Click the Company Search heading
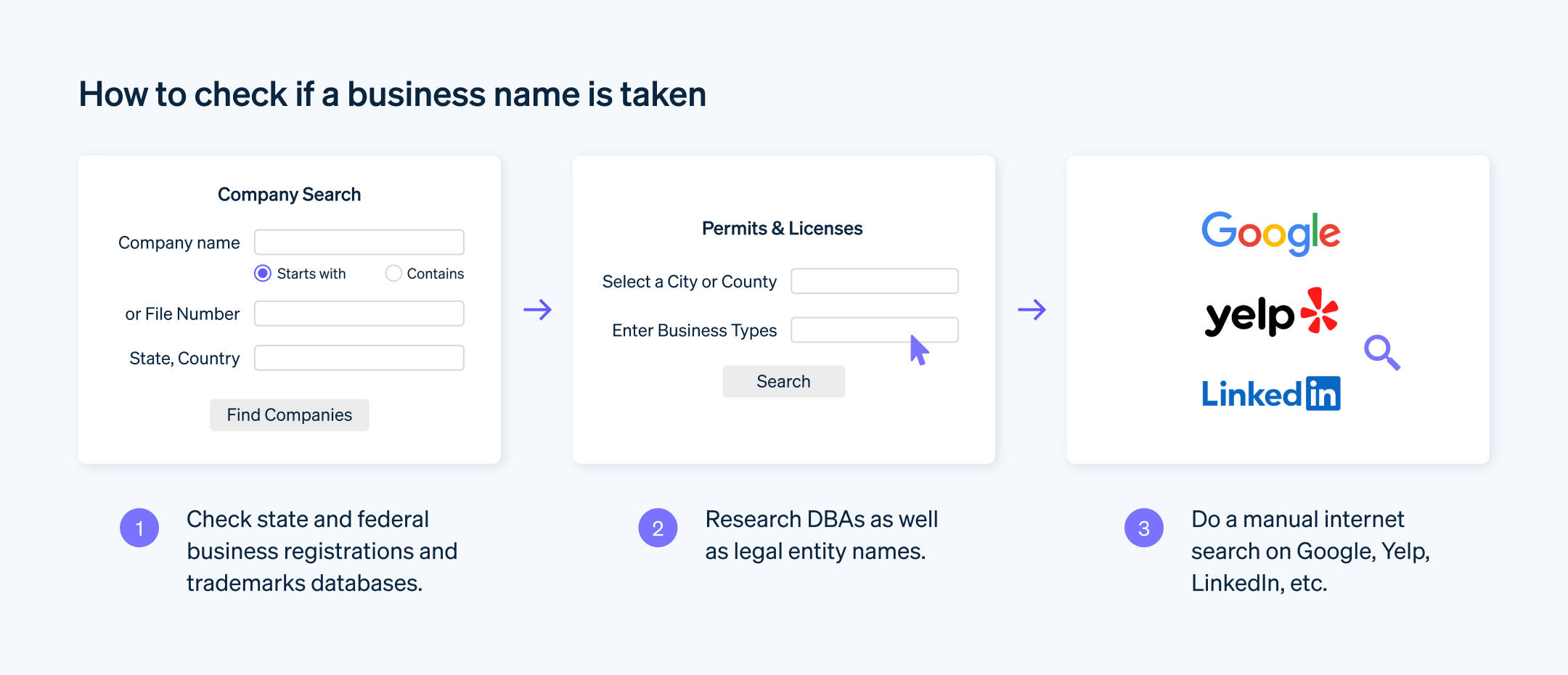This screenshot has width=1568, height=675. (290, 195)
